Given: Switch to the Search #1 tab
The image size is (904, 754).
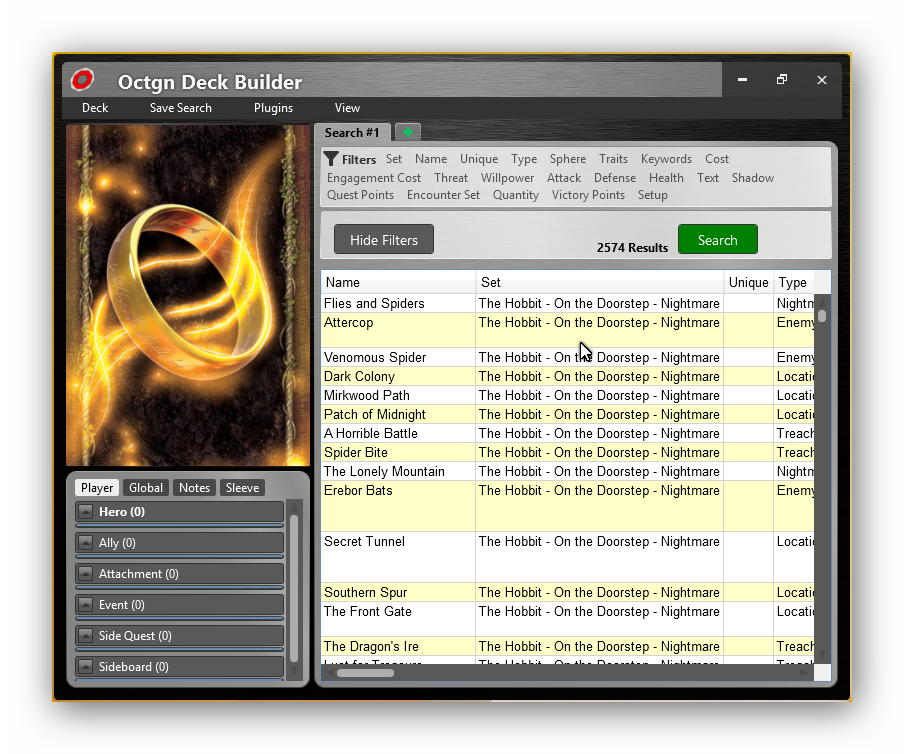Looking at the screenshot, I should (x=352, y=133).
